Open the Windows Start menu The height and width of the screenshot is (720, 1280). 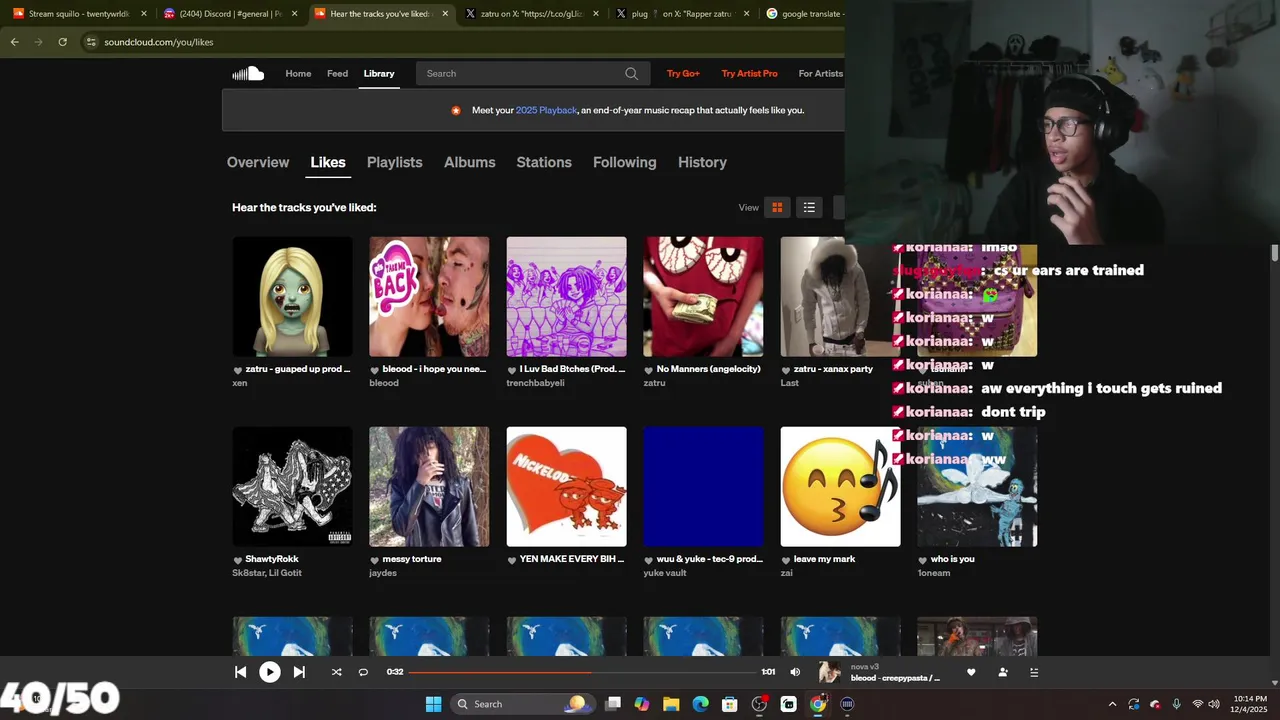pos(433,704)
